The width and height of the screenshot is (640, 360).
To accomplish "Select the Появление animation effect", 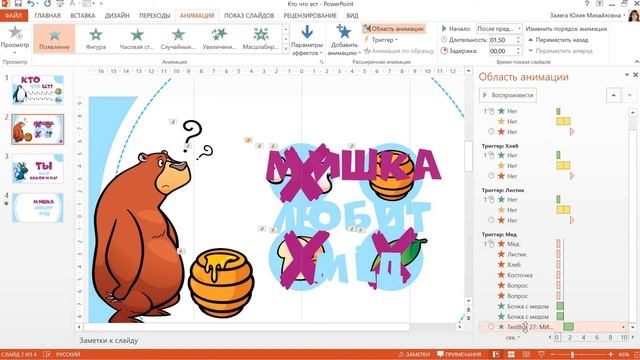I will pos(54,39).
